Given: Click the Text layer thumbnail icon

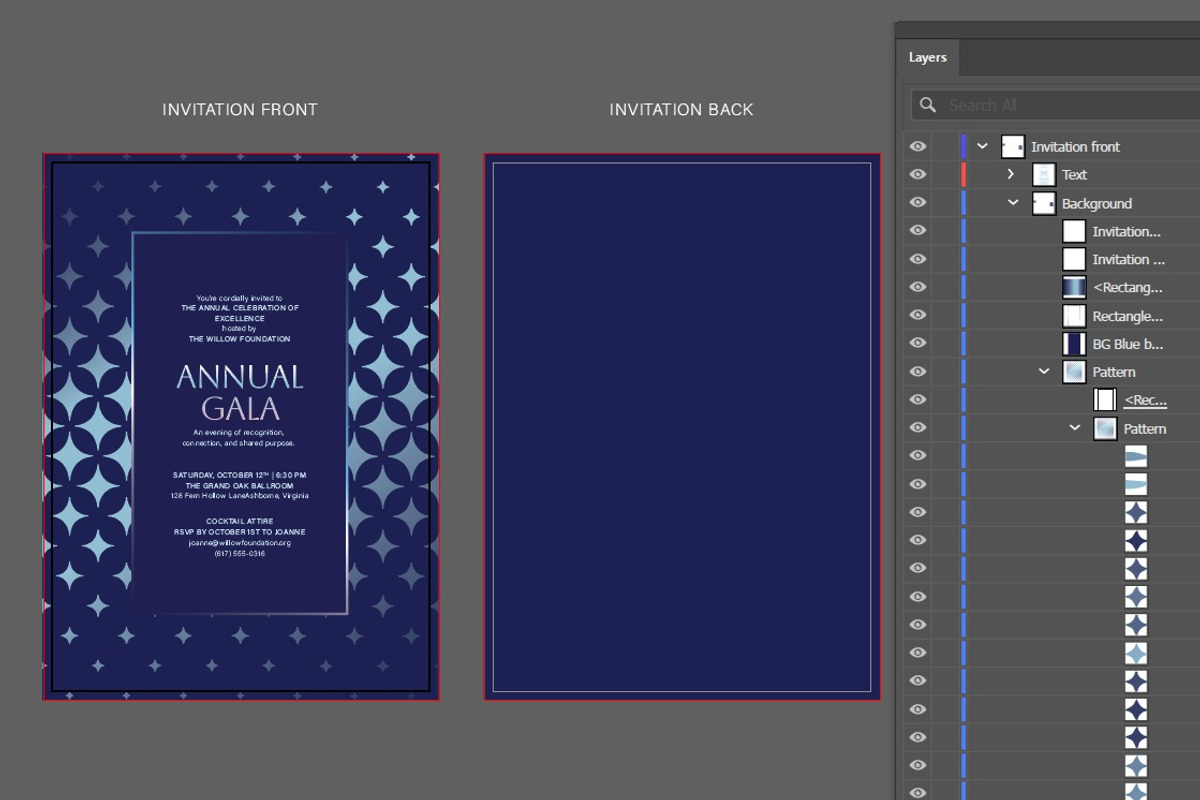Looking at the screenshot, I should [x=1043, y=174].
